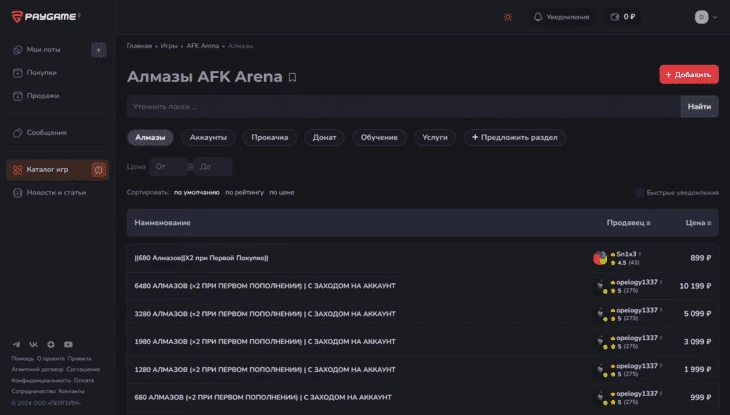Click the Найти search button
The height and width of the screenshot is (415, 730).
click(x=699, y=107)
